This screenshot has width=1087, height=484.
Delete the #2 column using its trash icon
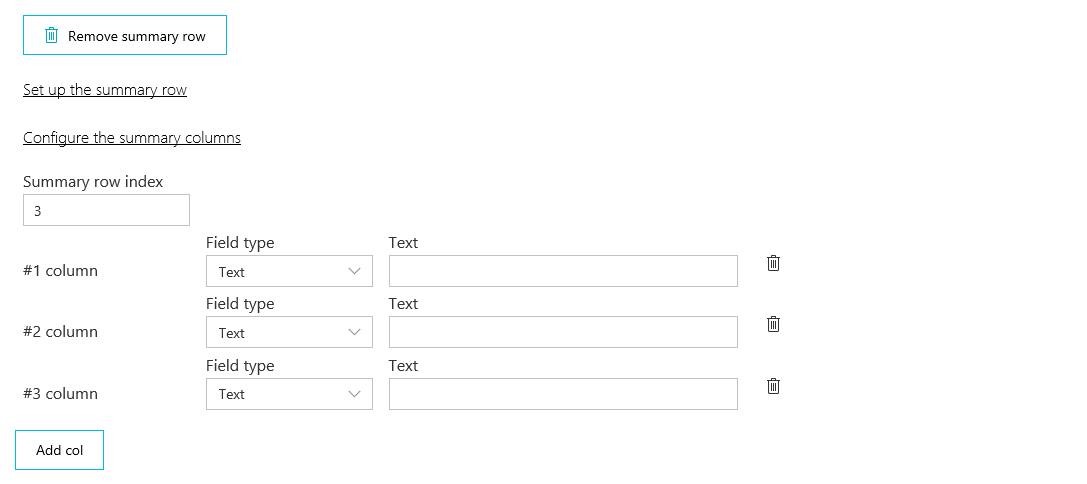click(774, 324)
